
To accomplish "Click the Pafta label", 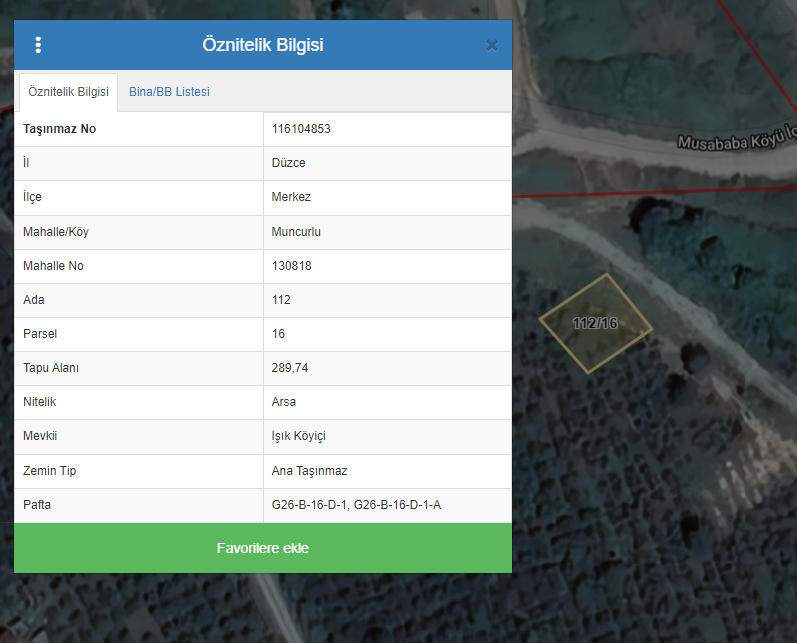I will tap(37, 505).
